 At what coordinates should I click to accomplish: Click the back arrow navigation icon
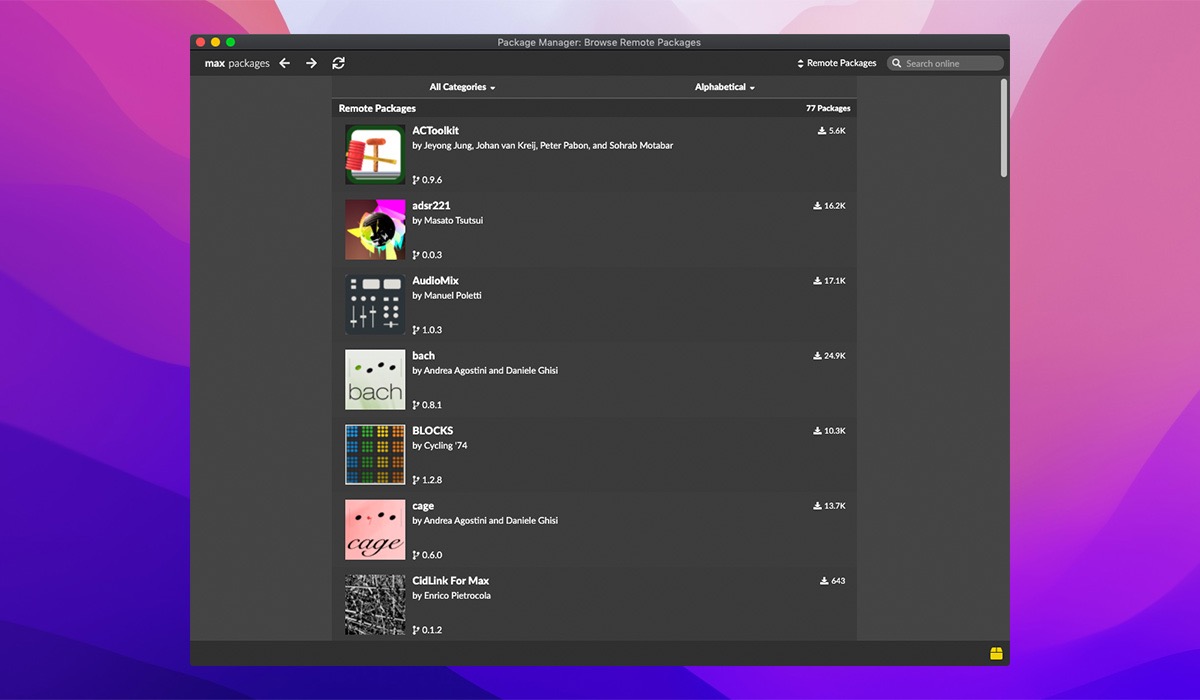pyautogui.click(x=285, y=63)
